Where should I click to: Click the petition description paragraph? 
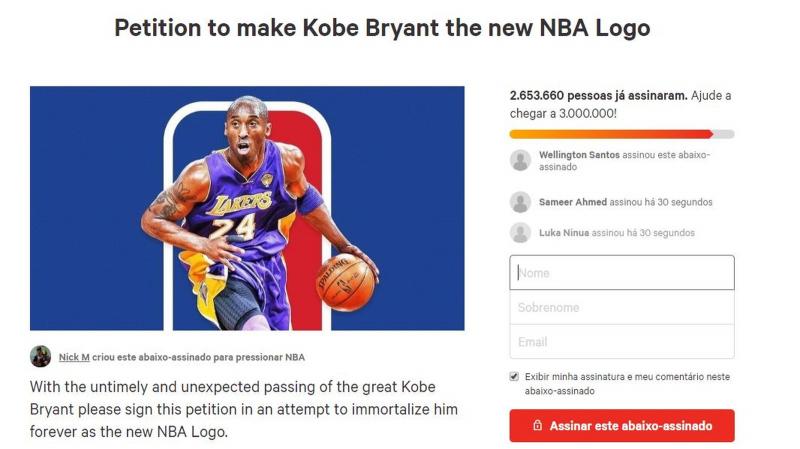coord(244,409)
